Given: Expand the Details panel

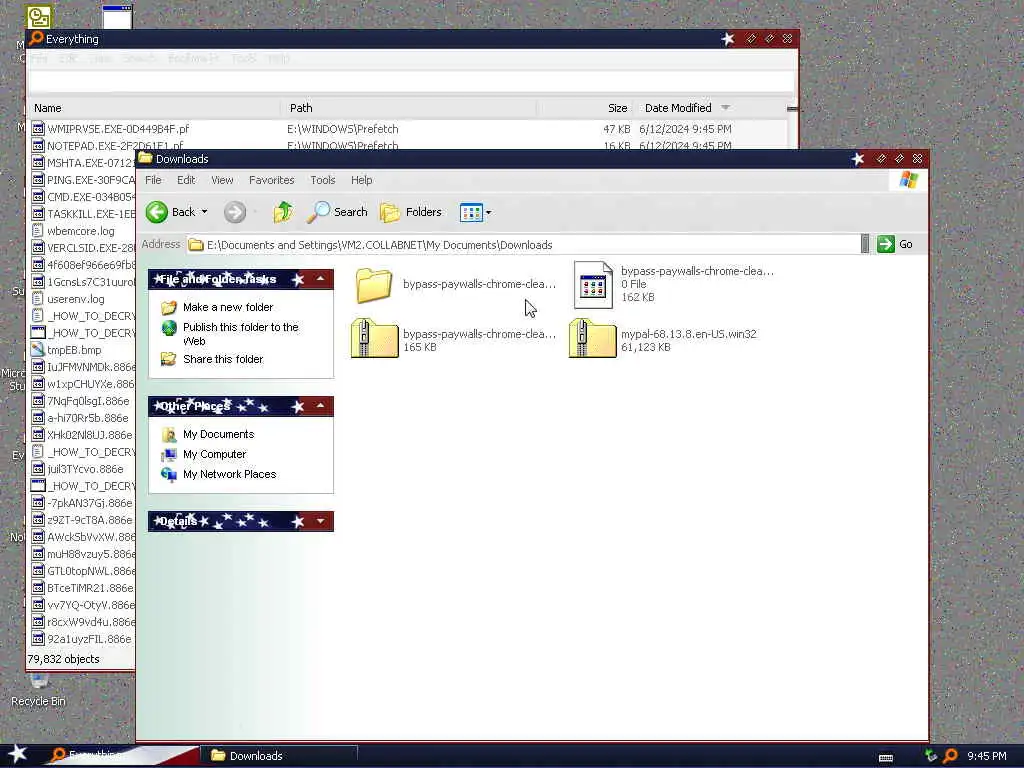Looking at the screenshot, I should 321,521.
